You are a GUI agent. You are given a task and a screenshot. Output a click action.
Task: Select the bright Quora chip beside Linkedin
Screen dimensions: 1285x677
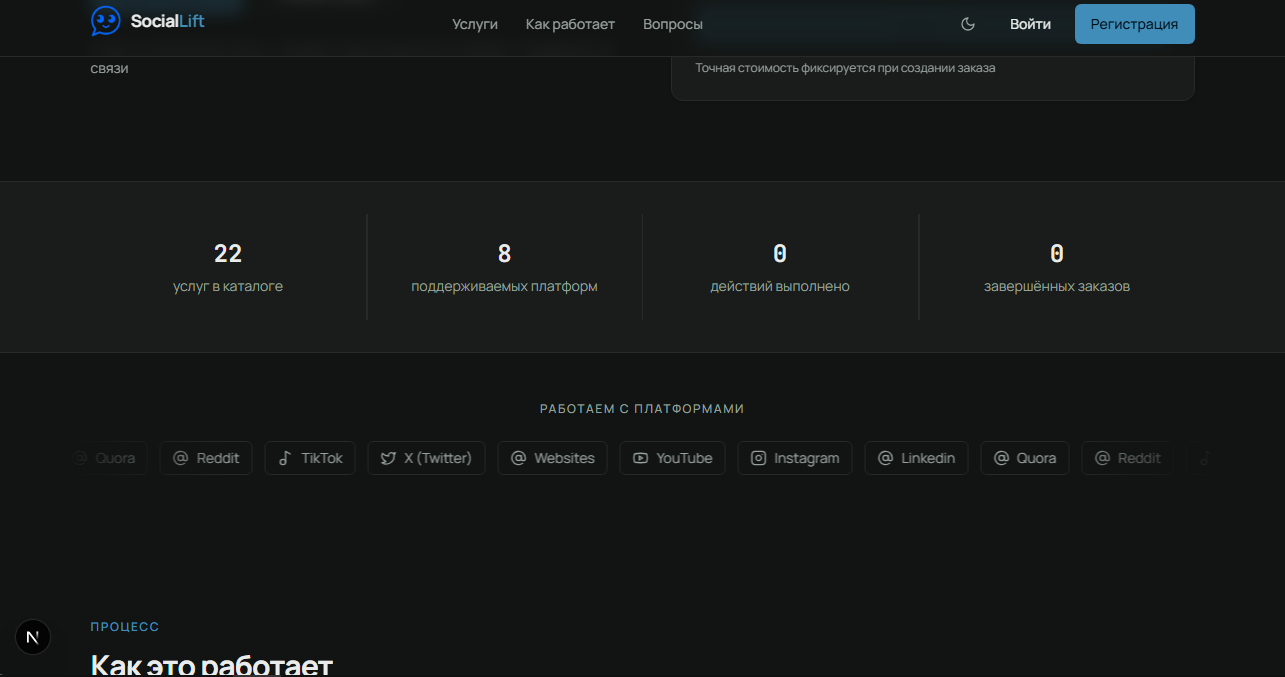1025,458
